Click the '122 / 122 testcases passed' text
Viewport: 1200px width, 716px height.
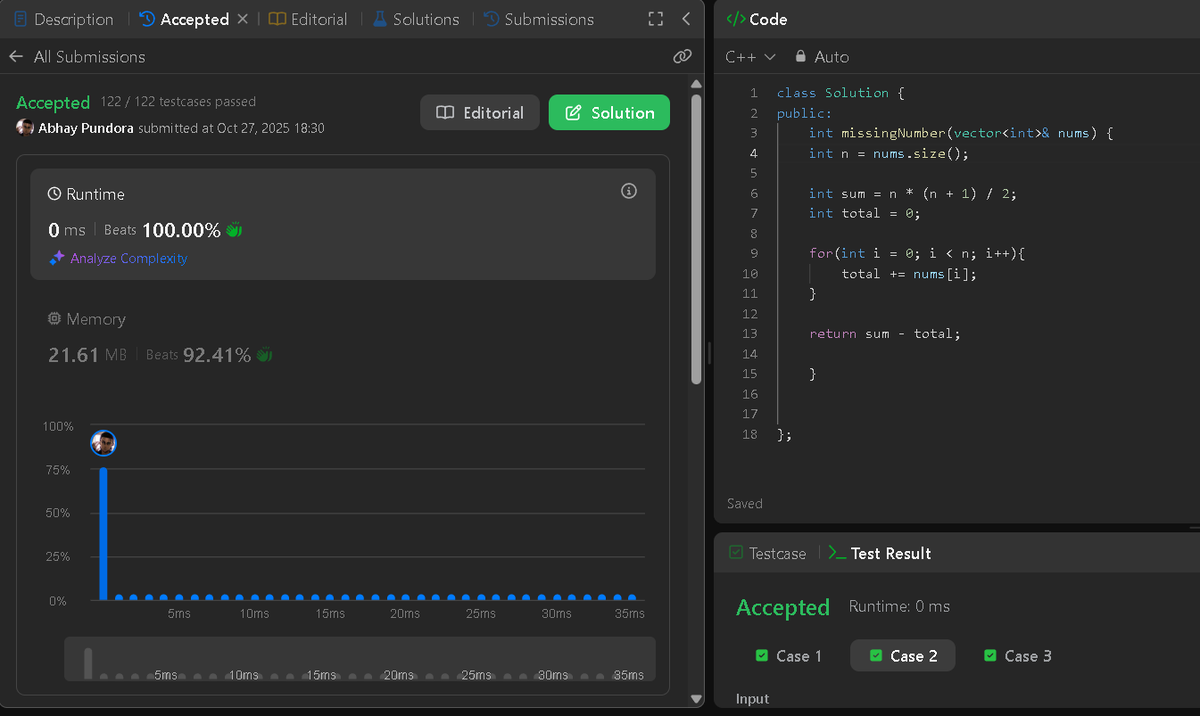click(179, 102)
